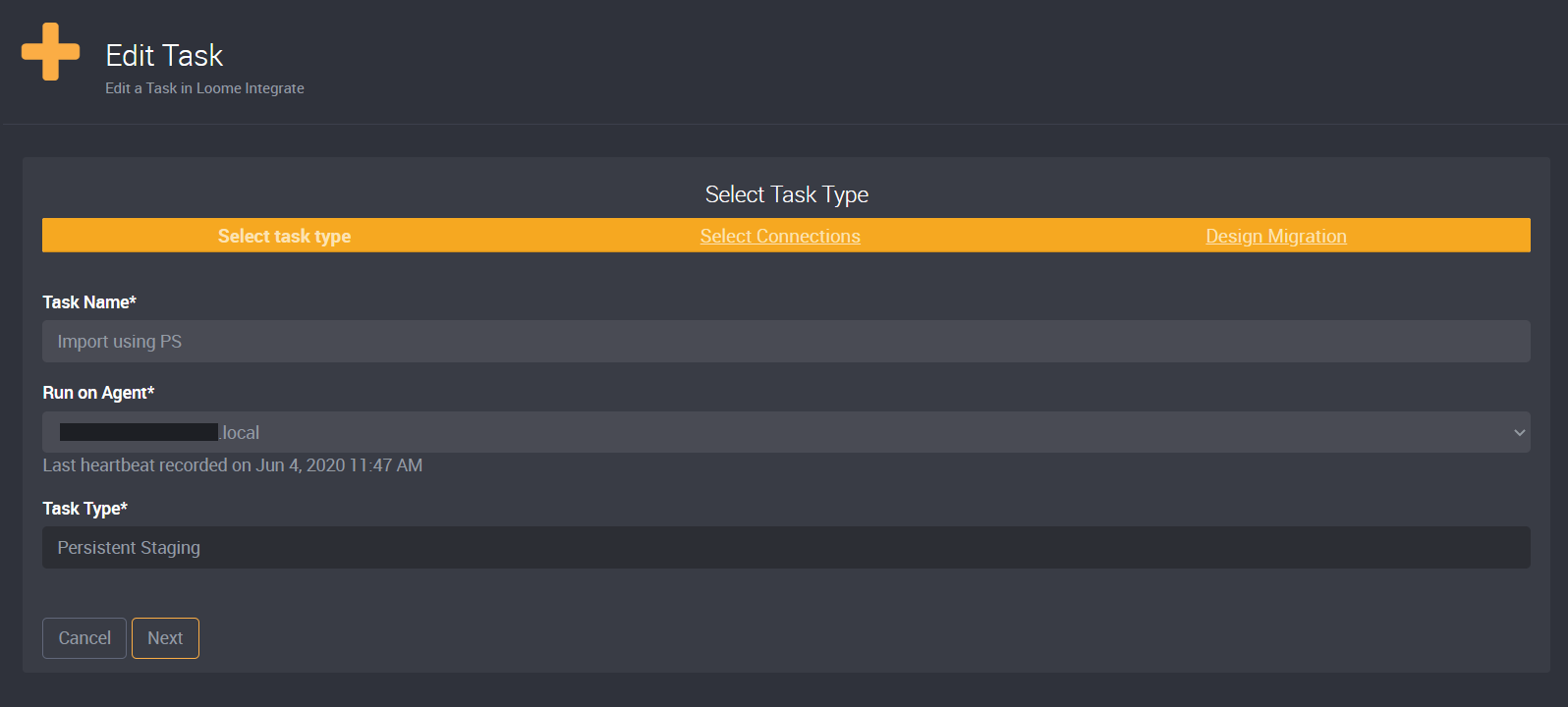Switch to the Select Connections step
The image size is (1568, 707).
[780, 236]
